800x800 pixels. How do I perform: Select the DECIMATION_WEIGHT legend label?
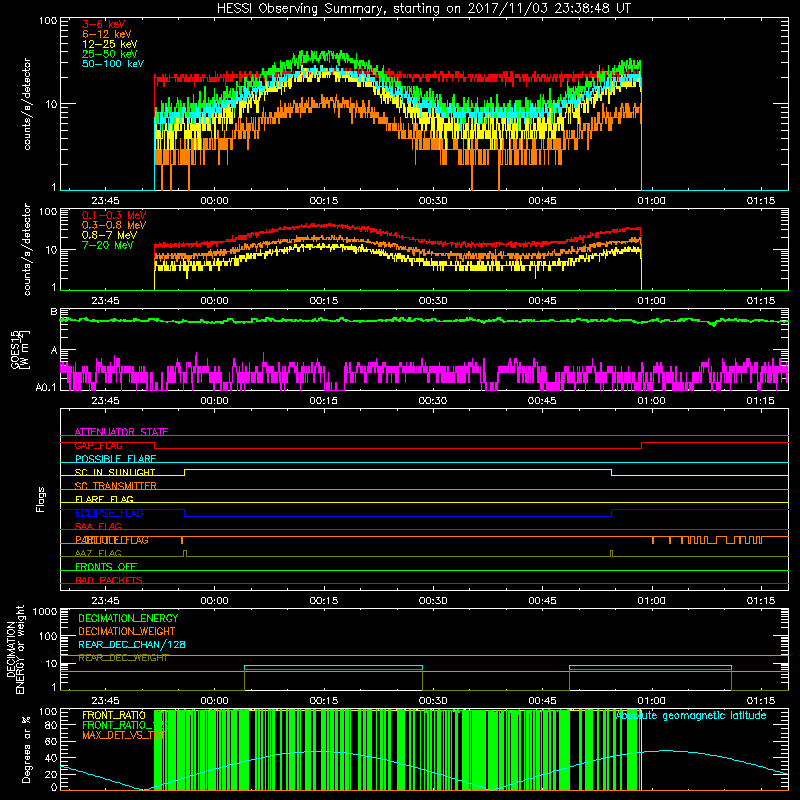tap(127, 631)
